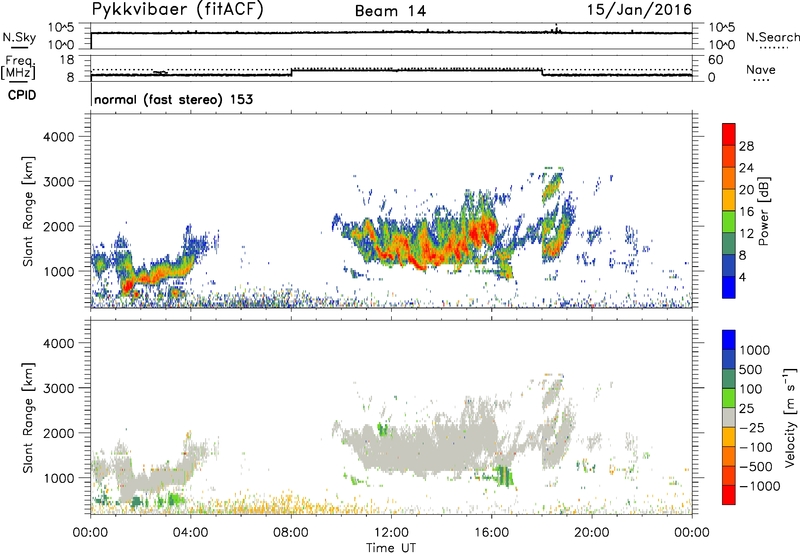Image resolution: width=800 pixels, height=554 pixels.
Task: Select the 4000 tick in power panel
Action: pos(59,137)
